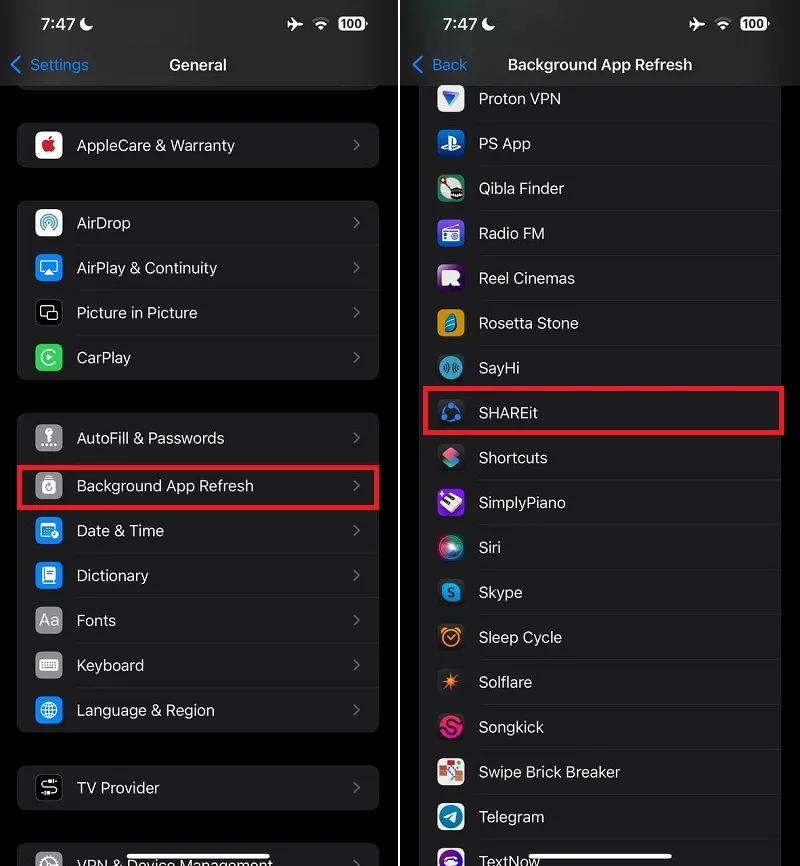The image size is (800, 866).
Task: Open the Fonts settings row
Action: click(198, 620)
